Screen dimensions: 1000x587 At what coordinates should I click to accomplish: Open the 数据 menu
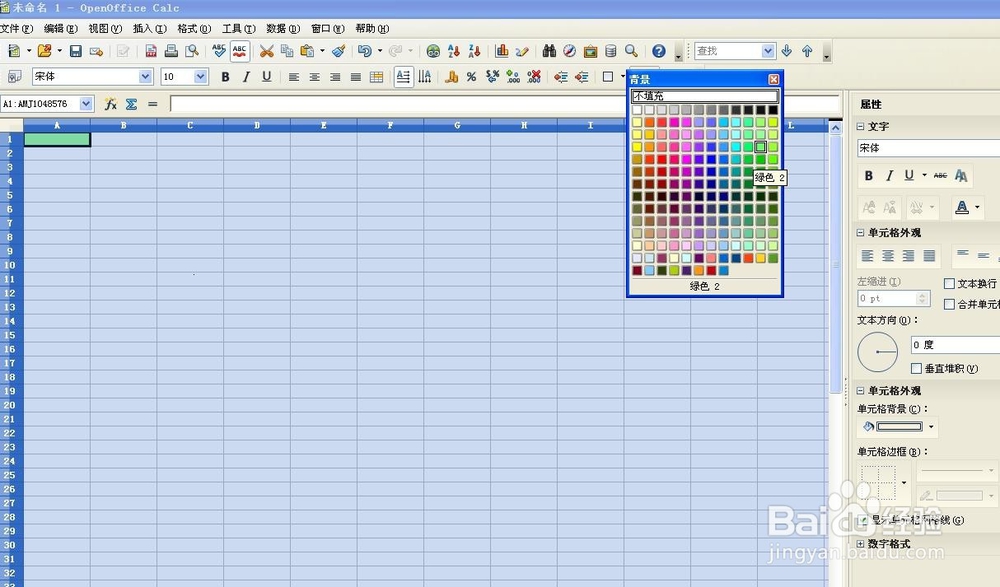pyautogui.click(x=283, y=29)
